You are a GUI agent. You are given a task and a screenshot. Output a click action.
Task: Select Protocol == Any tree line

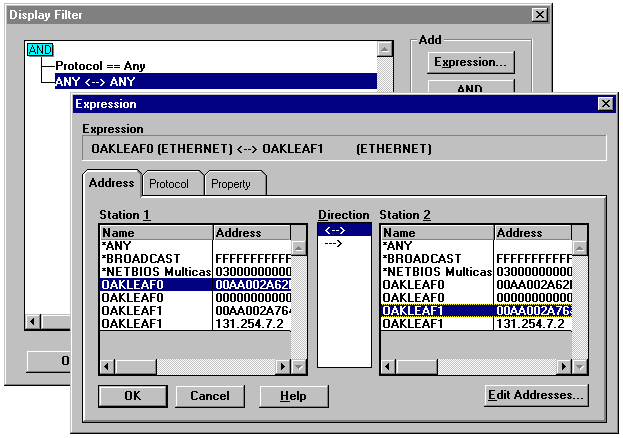(x=100, y=65)
